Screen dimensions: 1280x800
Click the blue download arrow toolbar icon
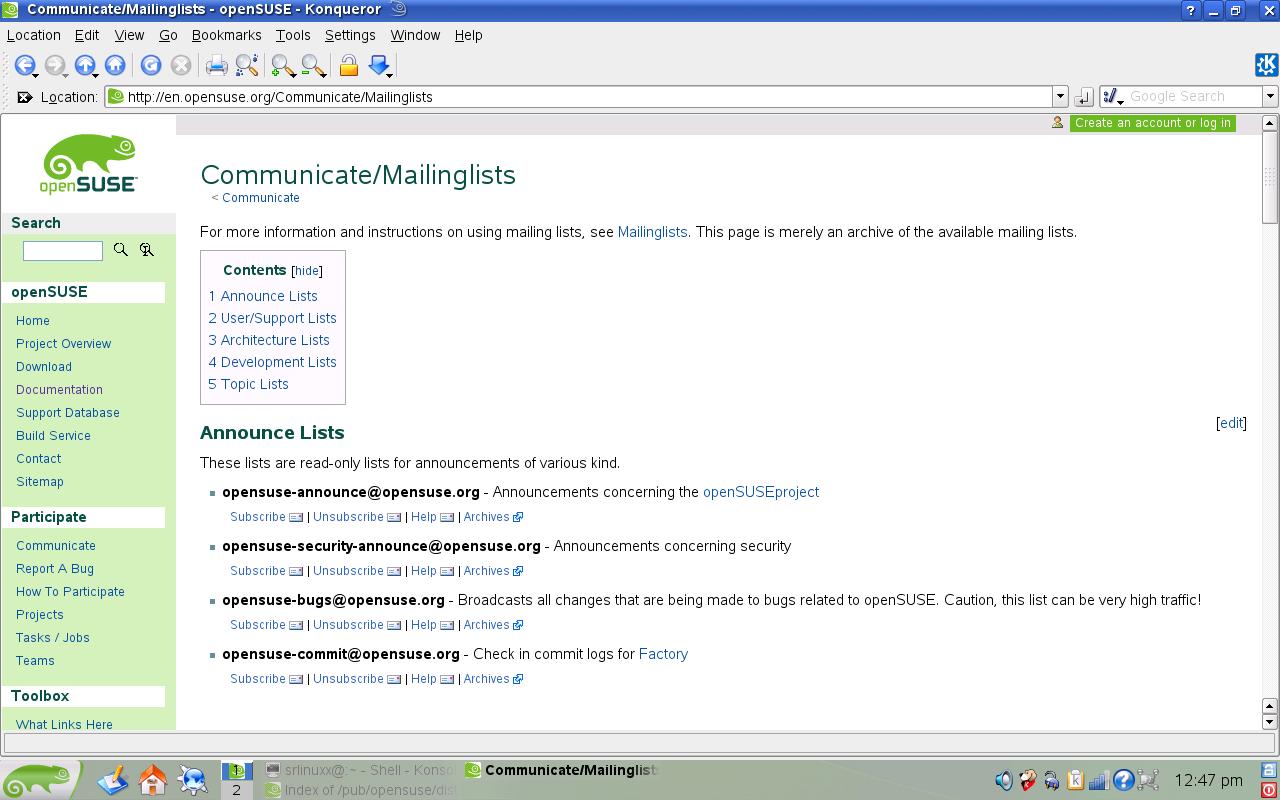coord(378,65)
